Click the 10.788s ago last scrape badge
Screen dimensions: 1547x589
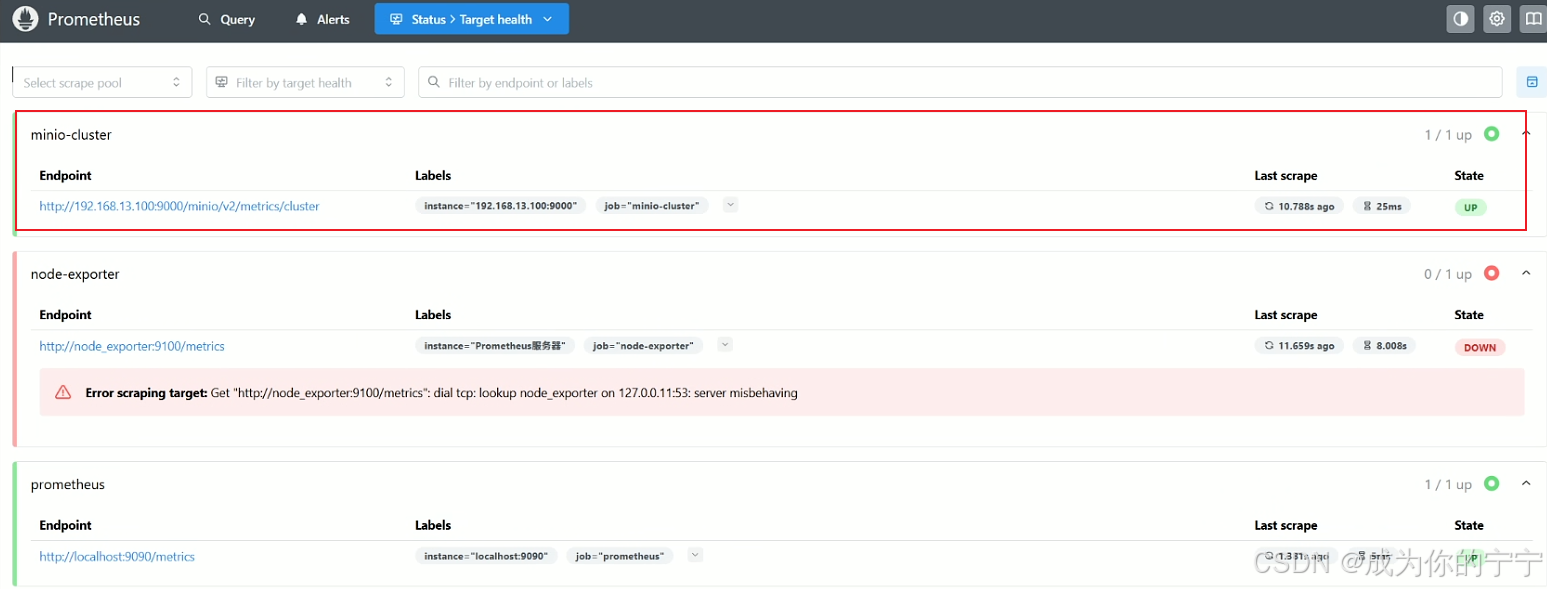(1299, 206)
